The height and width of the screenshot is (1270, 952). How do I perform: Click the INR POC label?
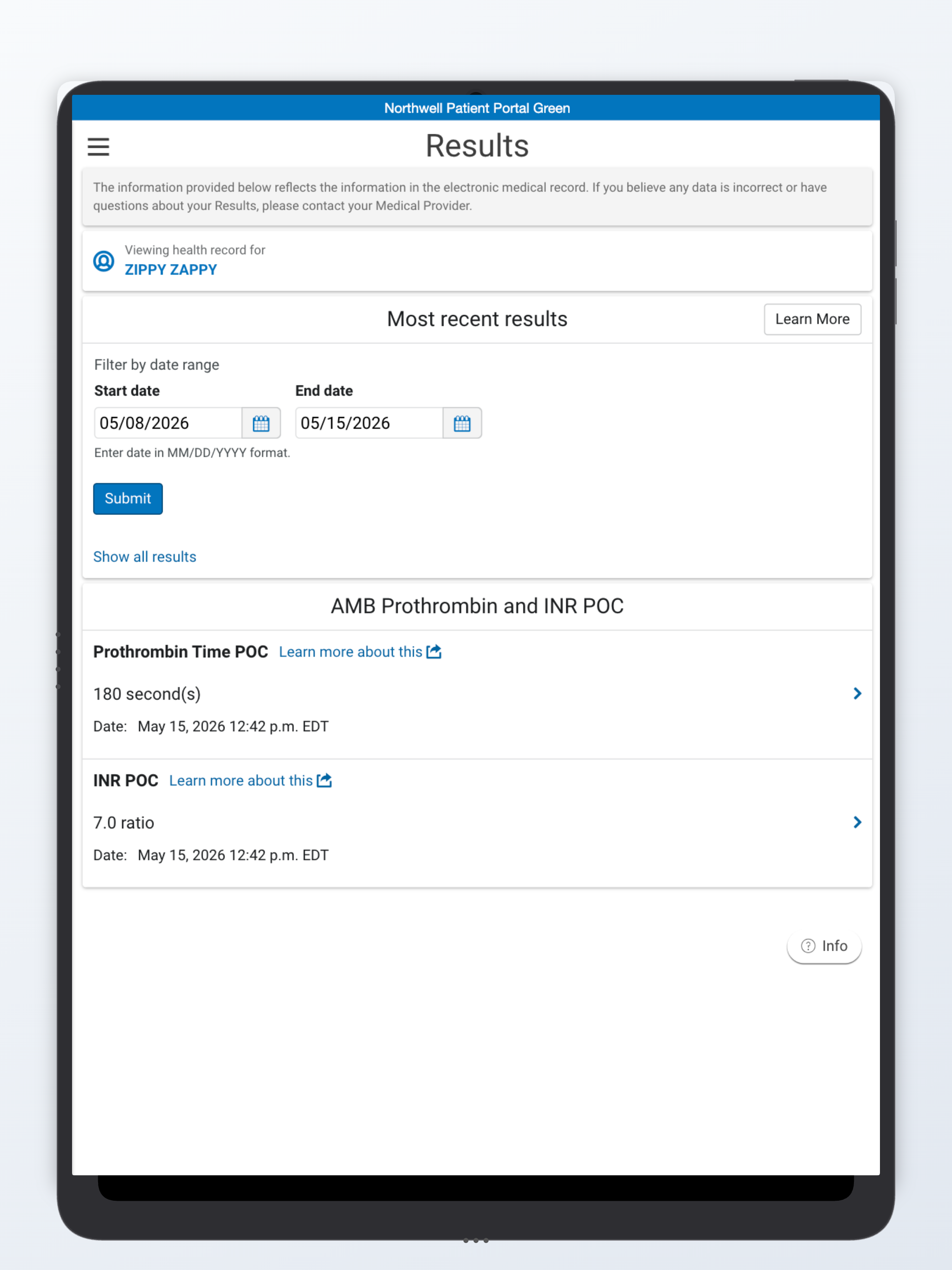point(126,780)
